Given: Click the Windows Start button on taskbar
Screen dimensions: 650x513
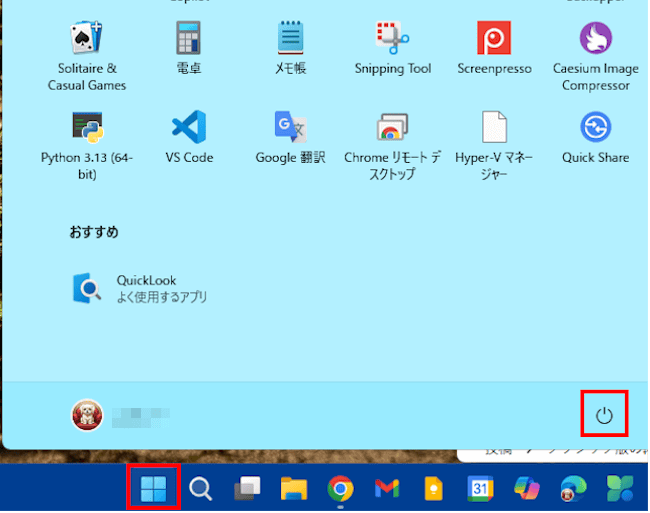Looking at the screenshot, I should [153, 489].
